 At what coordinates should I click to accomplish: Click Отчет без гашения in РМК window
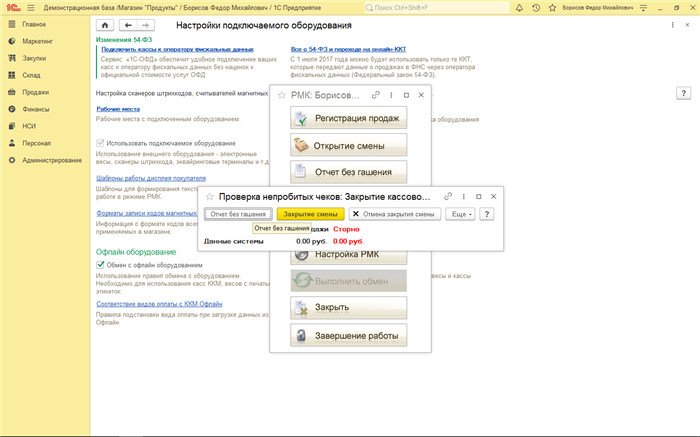click(x=349, y=172)
